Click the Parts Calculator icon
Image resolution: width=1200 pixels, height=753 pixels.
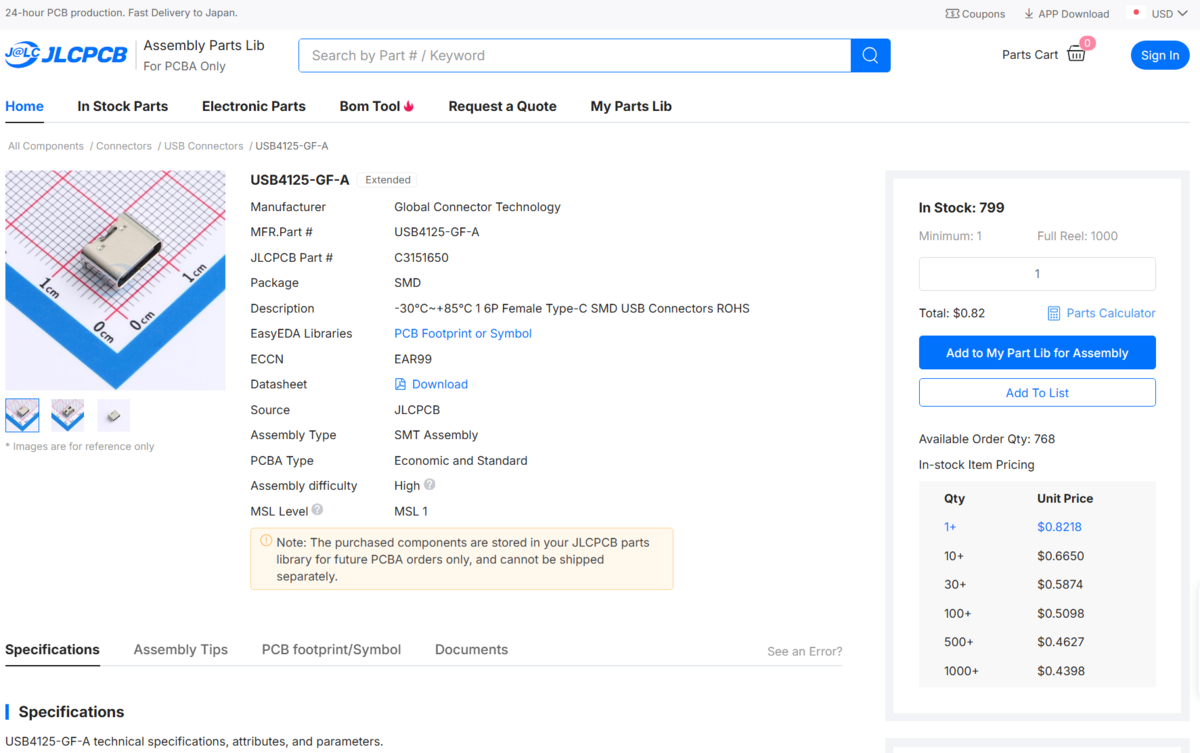[x=1053, y=313]
